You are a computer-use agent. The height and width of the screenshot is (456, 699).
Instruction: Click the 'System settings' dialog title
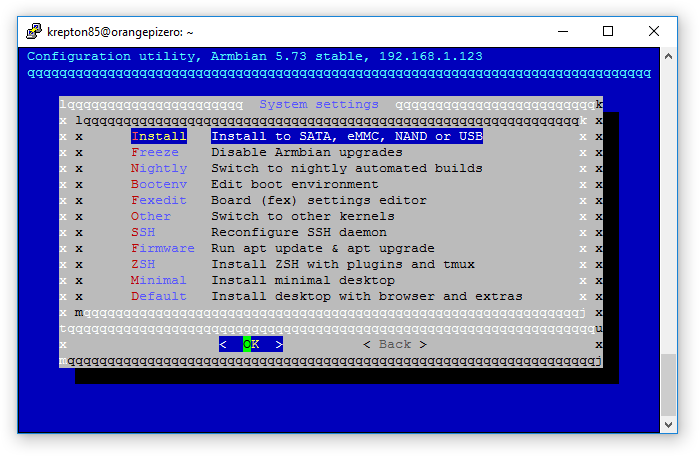tap(319, 104)
